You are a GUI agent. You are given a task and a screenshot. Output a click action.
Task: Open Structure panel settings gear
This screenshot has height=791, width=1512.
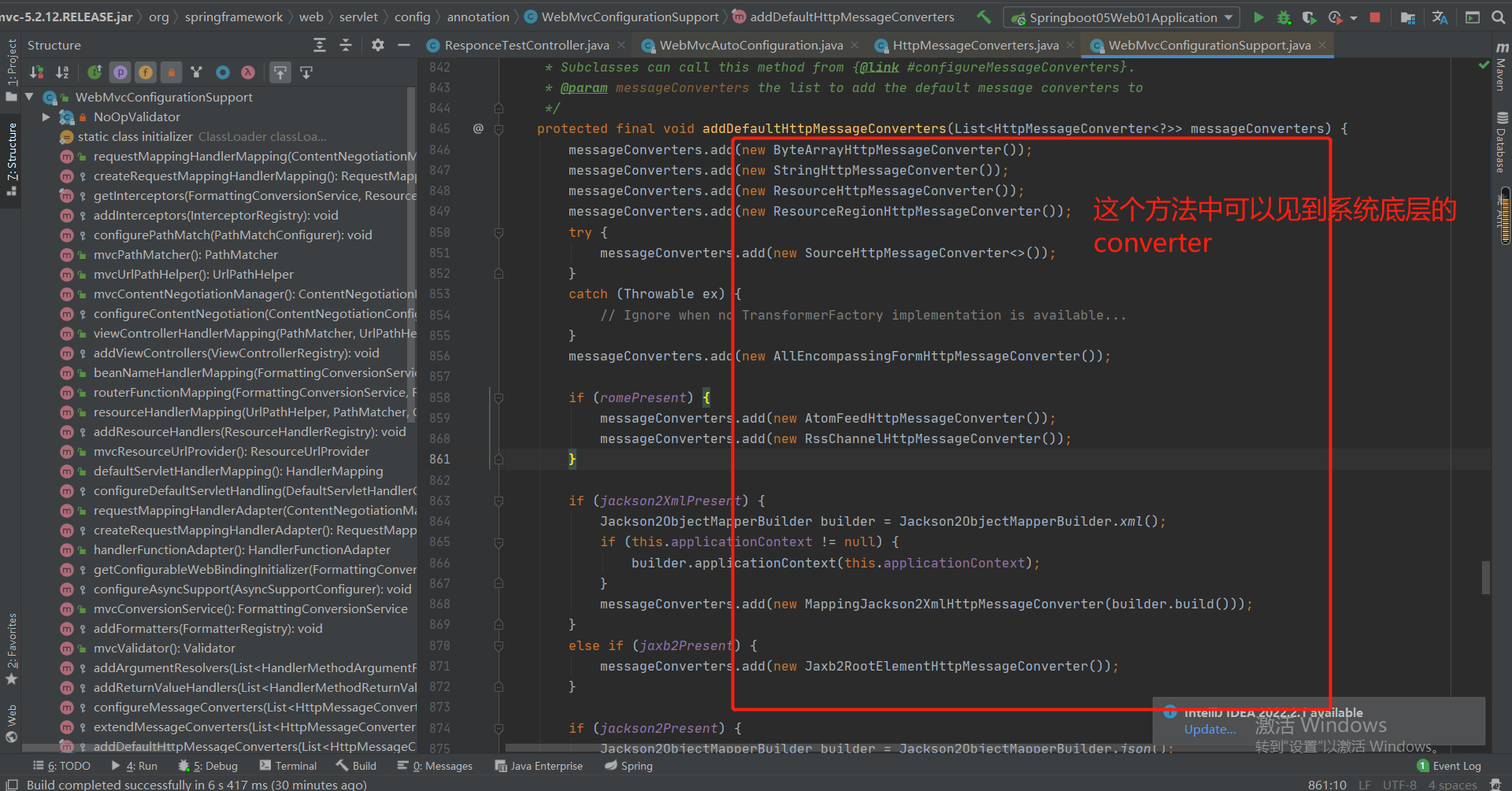[378, 45]
